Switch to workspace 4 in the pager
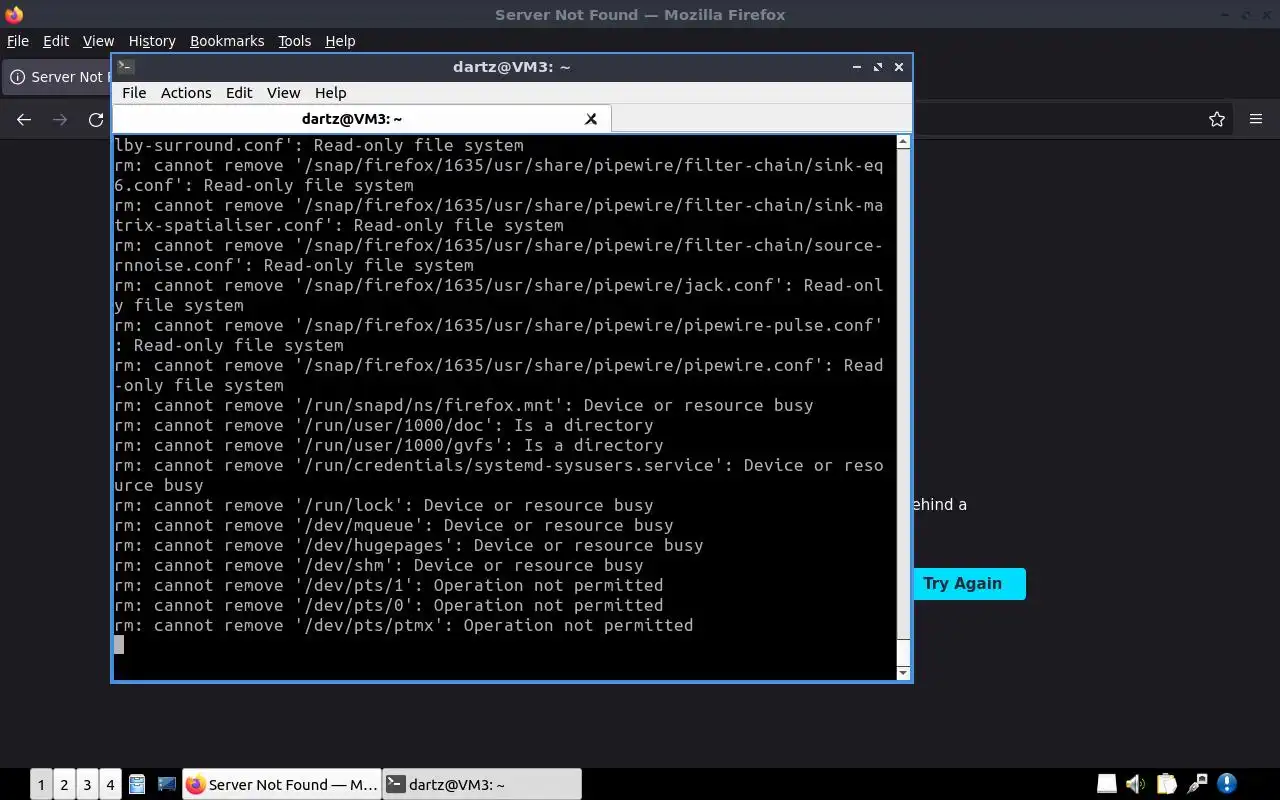1280x800 pixels. point(110,785)
